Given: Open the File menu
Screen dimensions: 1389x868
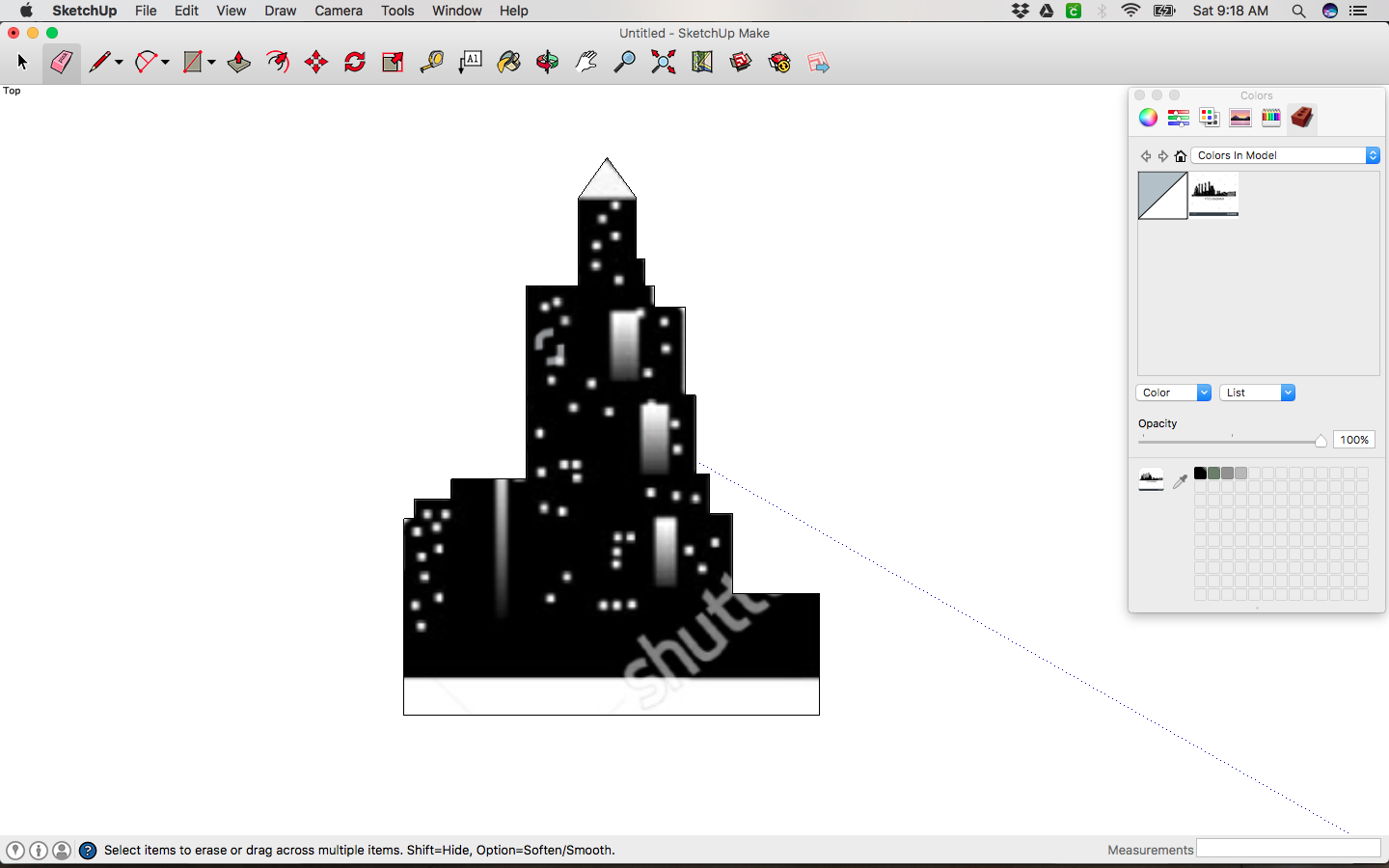Looking at the screenshot, I should tap(146, 11).
